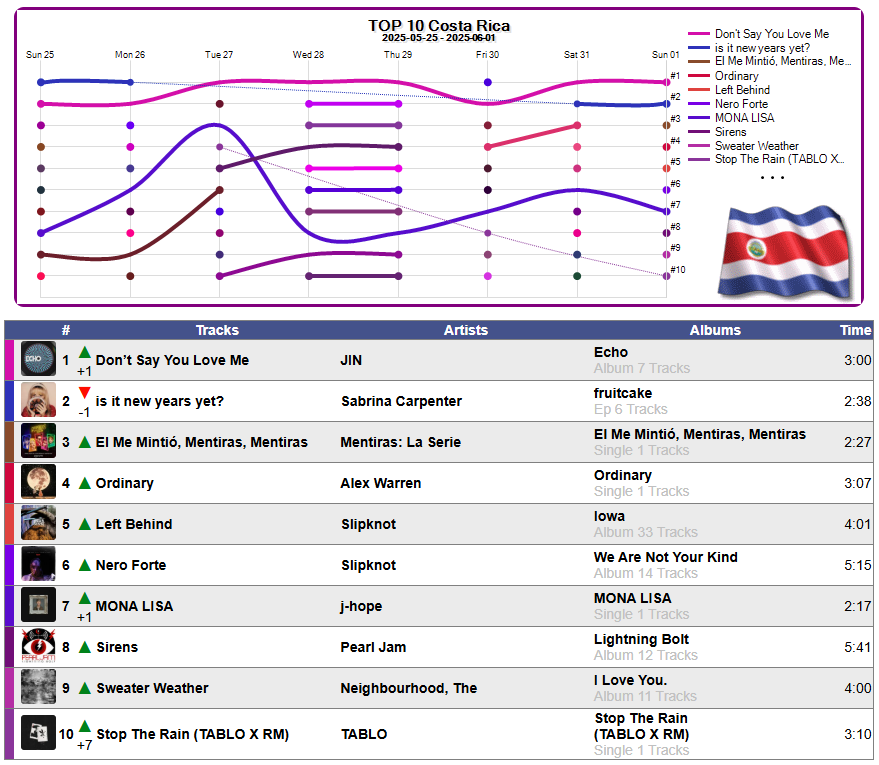Click the Ordinary moon cover thumbnail
Screen dimensions: 879x765
point(38,481)
